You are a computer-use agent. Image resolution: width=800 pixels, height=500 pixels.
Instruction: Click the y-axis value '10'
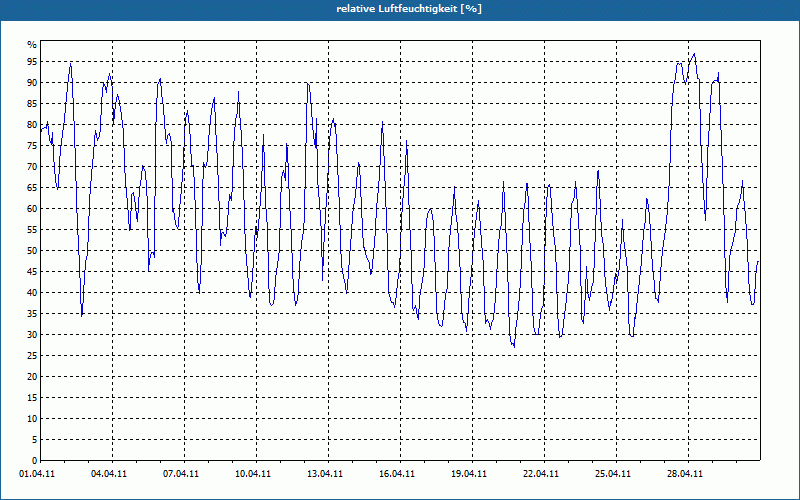(32, 418)
